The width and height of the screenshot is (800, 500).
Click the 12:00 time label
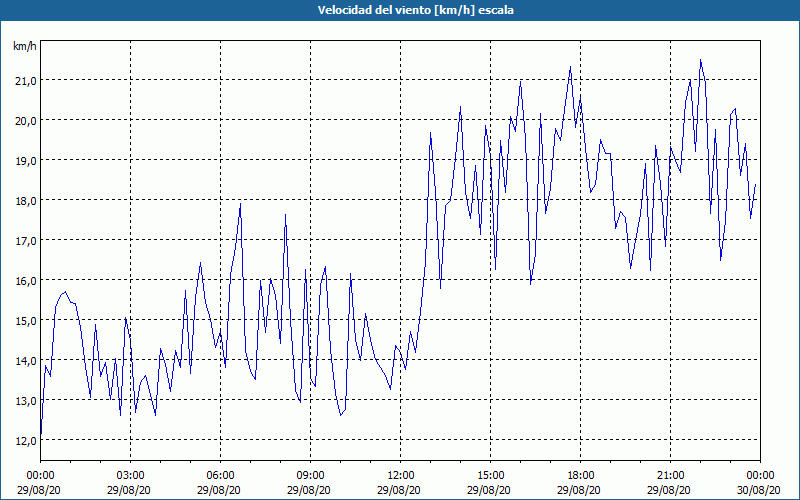(x=401, y=476)
